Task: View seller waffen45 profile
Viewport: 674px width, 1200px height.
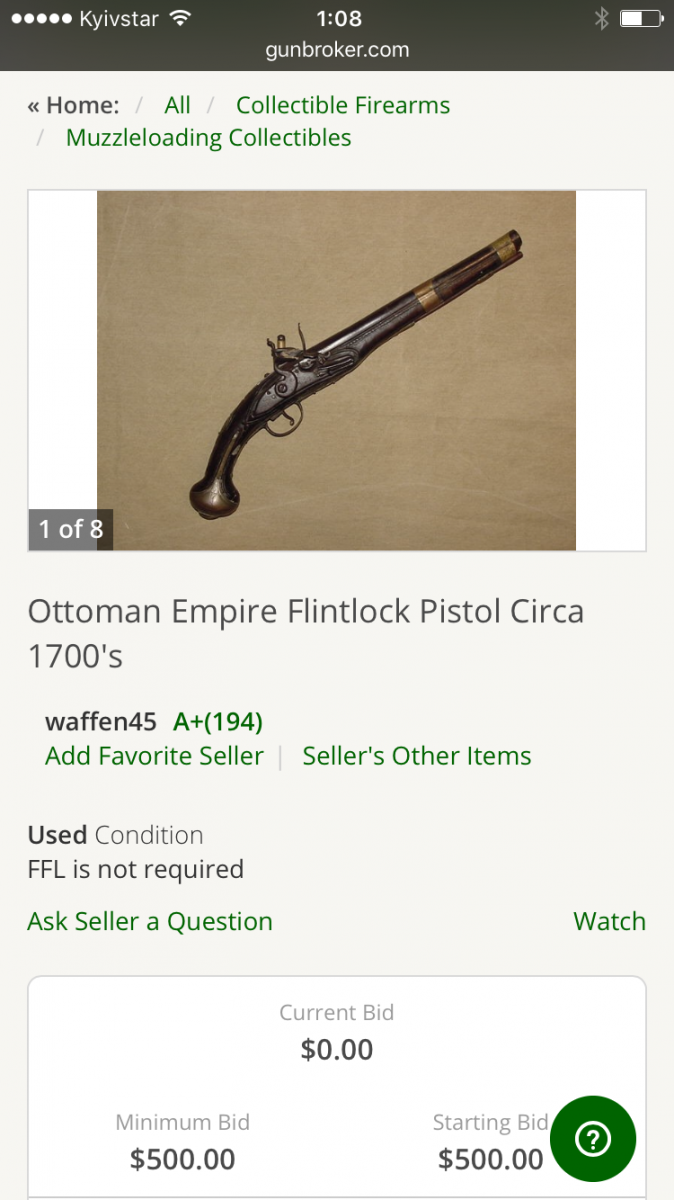Action: [101, 721]
